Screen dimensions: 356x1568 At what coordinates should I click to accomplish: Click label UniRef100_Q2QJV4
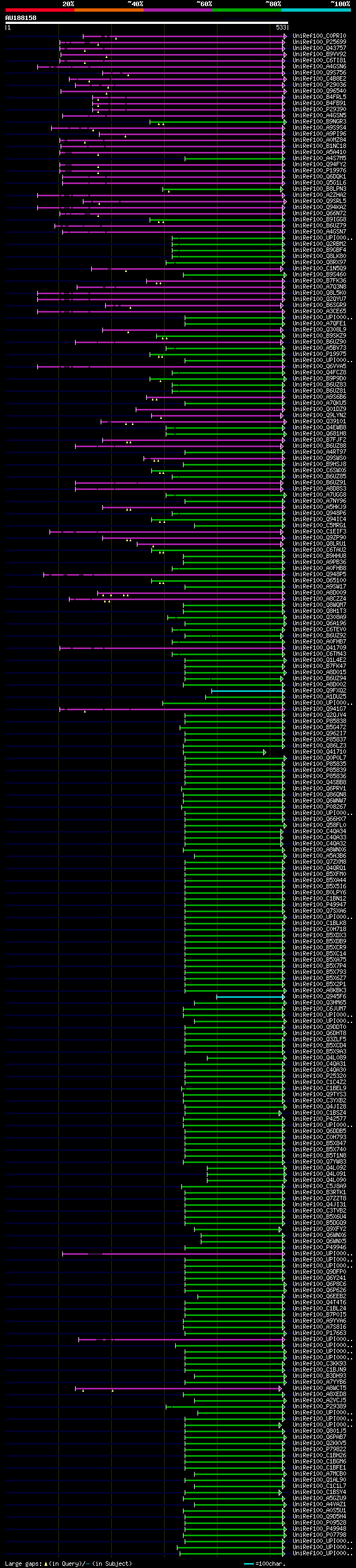(319, 715)
